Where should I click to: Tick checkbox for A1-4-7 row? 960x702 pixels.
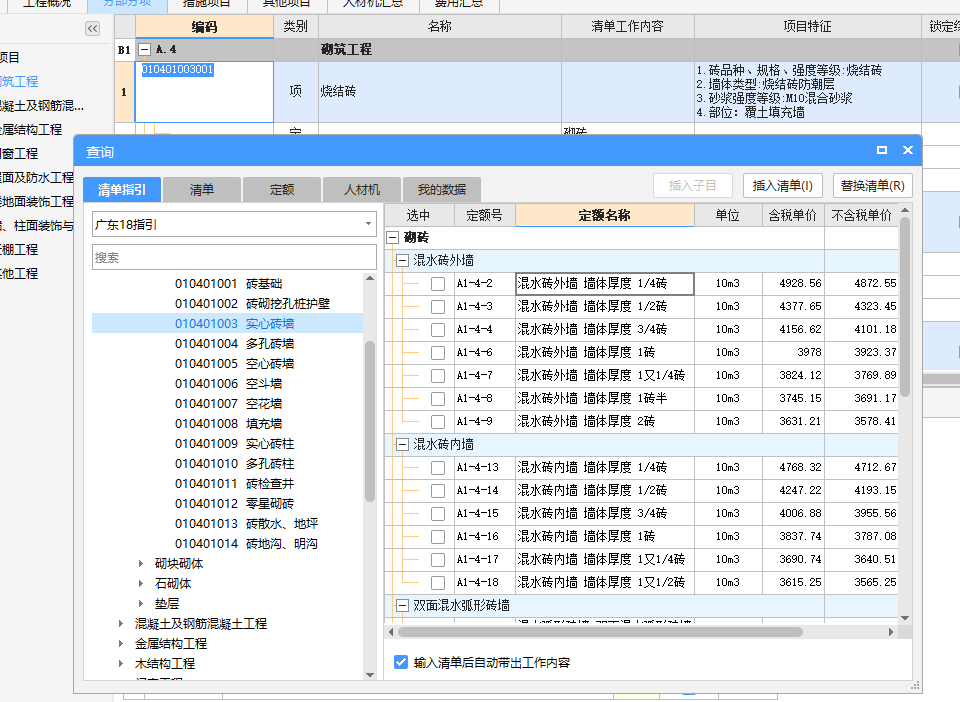pos(438,376)
